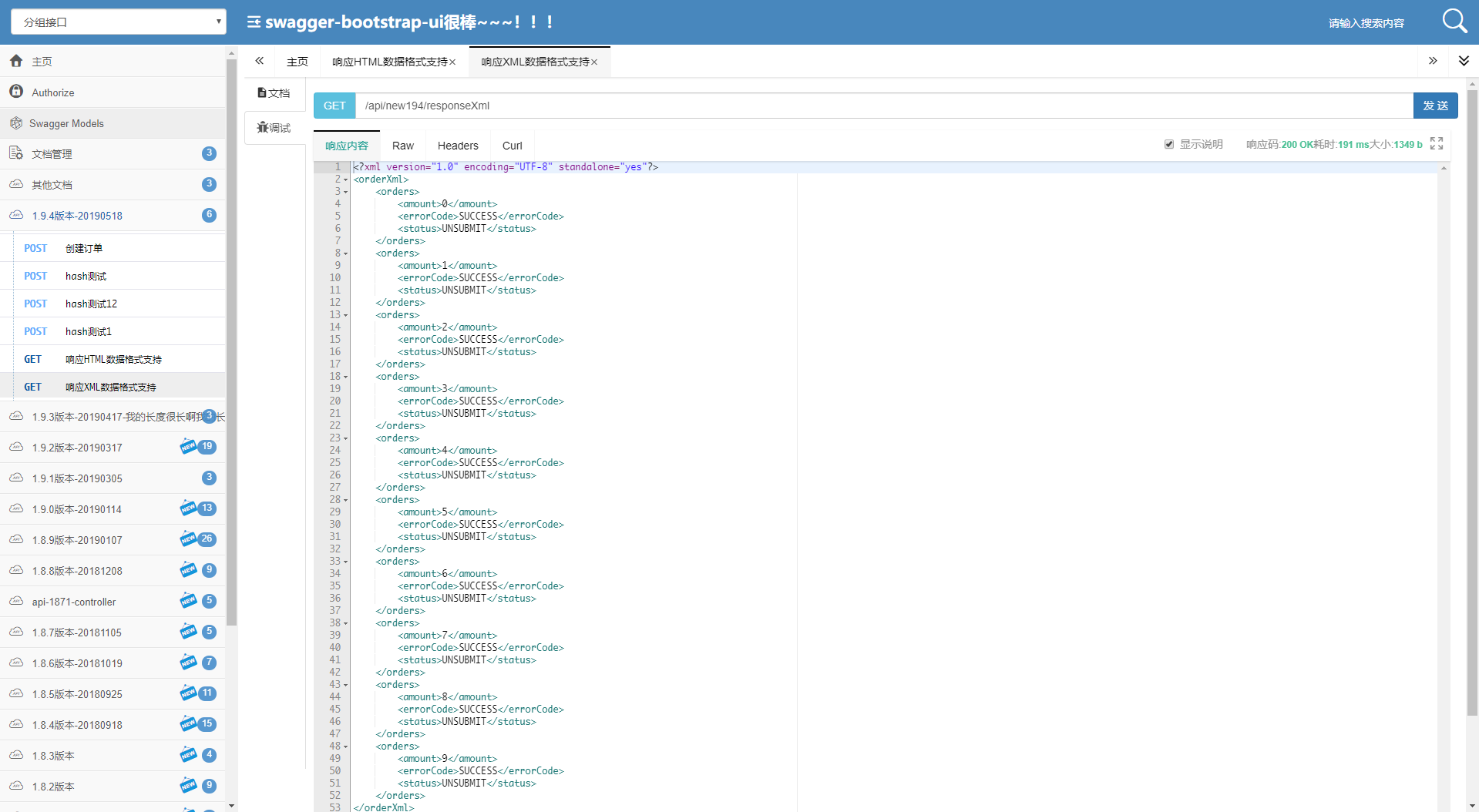Click the fullscreen expand icon in response panel
This screenshot has height=812, width=1479.
(x=1437, y=143)
